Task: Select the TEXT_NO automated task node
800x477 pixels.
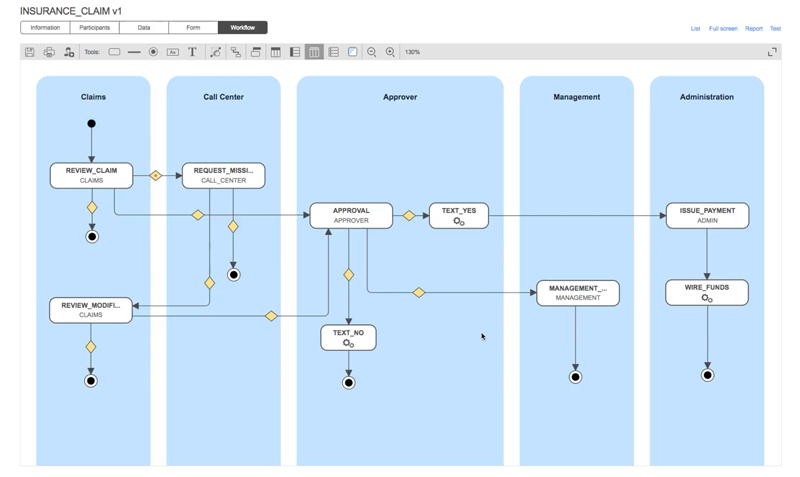Action: (x=348, y=338)
